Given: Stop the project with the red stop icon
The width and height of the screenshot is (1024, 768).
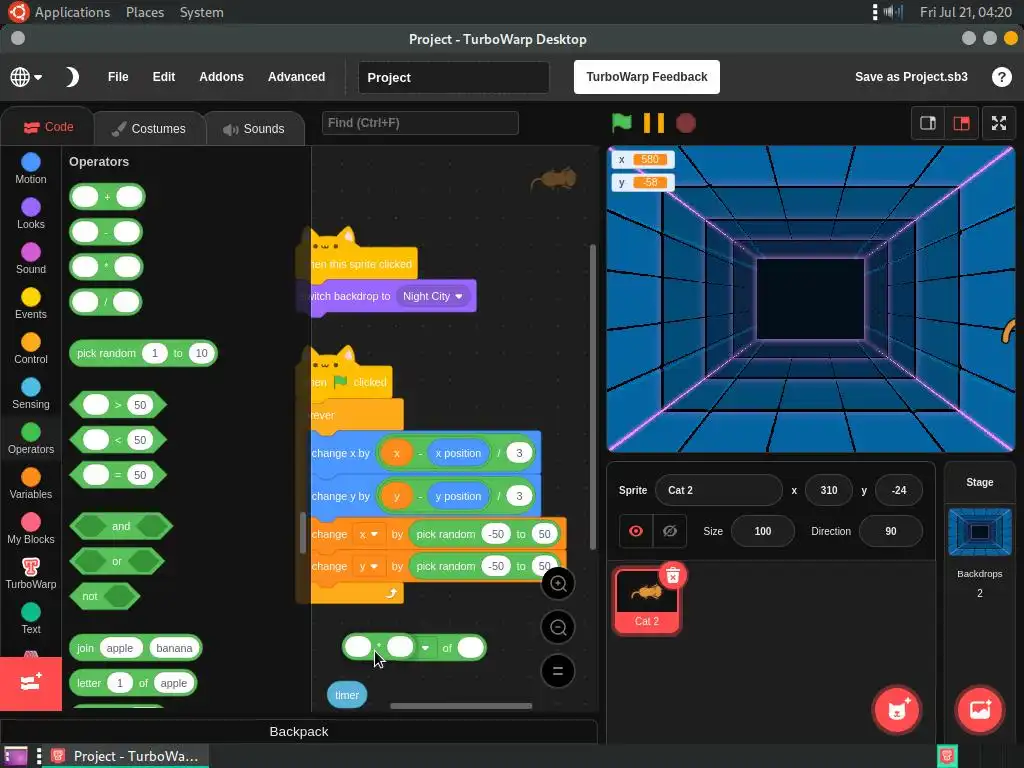Looking at the screenshot, I should 686,123.
